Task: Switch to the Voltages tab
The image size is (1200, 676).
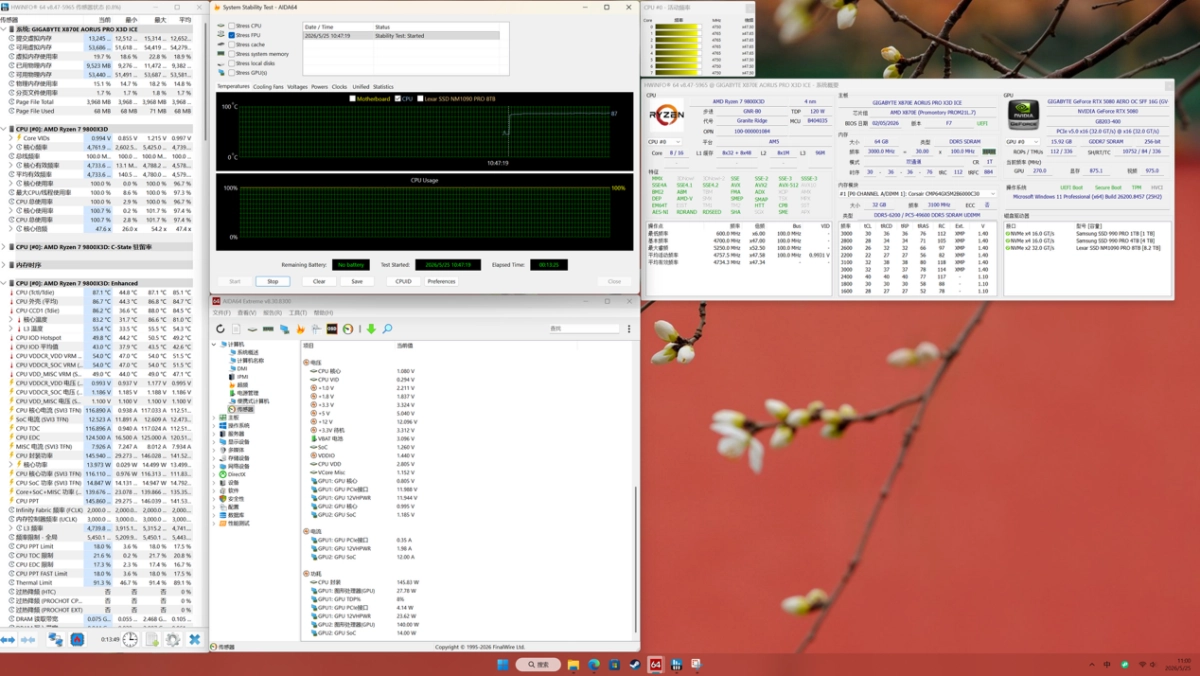Action: click(297, 87)
